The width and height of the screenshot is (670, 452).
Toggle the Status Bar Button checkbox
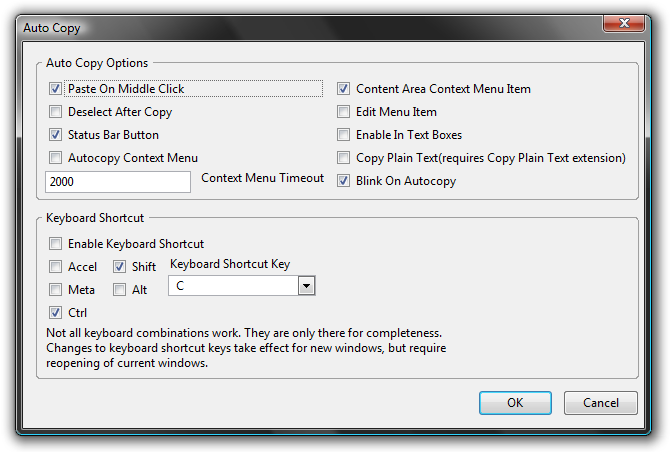(x=55, y=135)
